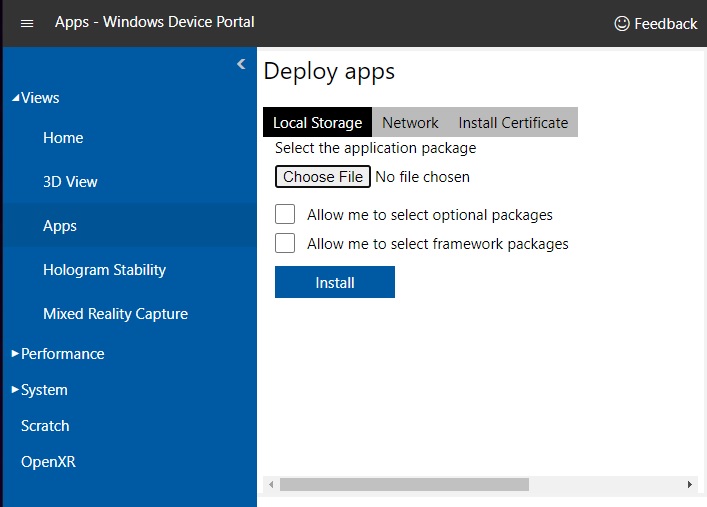Click the Choose File button

[323, 177]
